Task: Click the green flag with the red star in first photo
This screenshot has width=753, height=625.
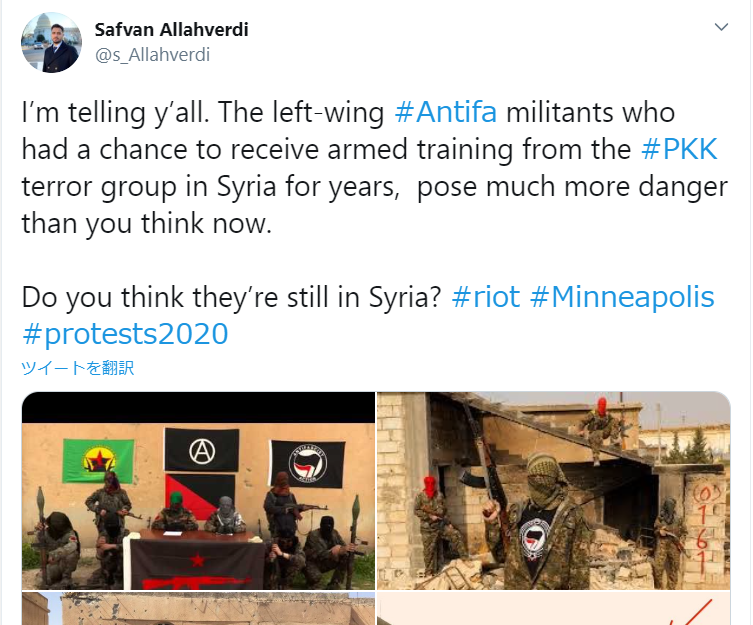Action: click(98, 461)
